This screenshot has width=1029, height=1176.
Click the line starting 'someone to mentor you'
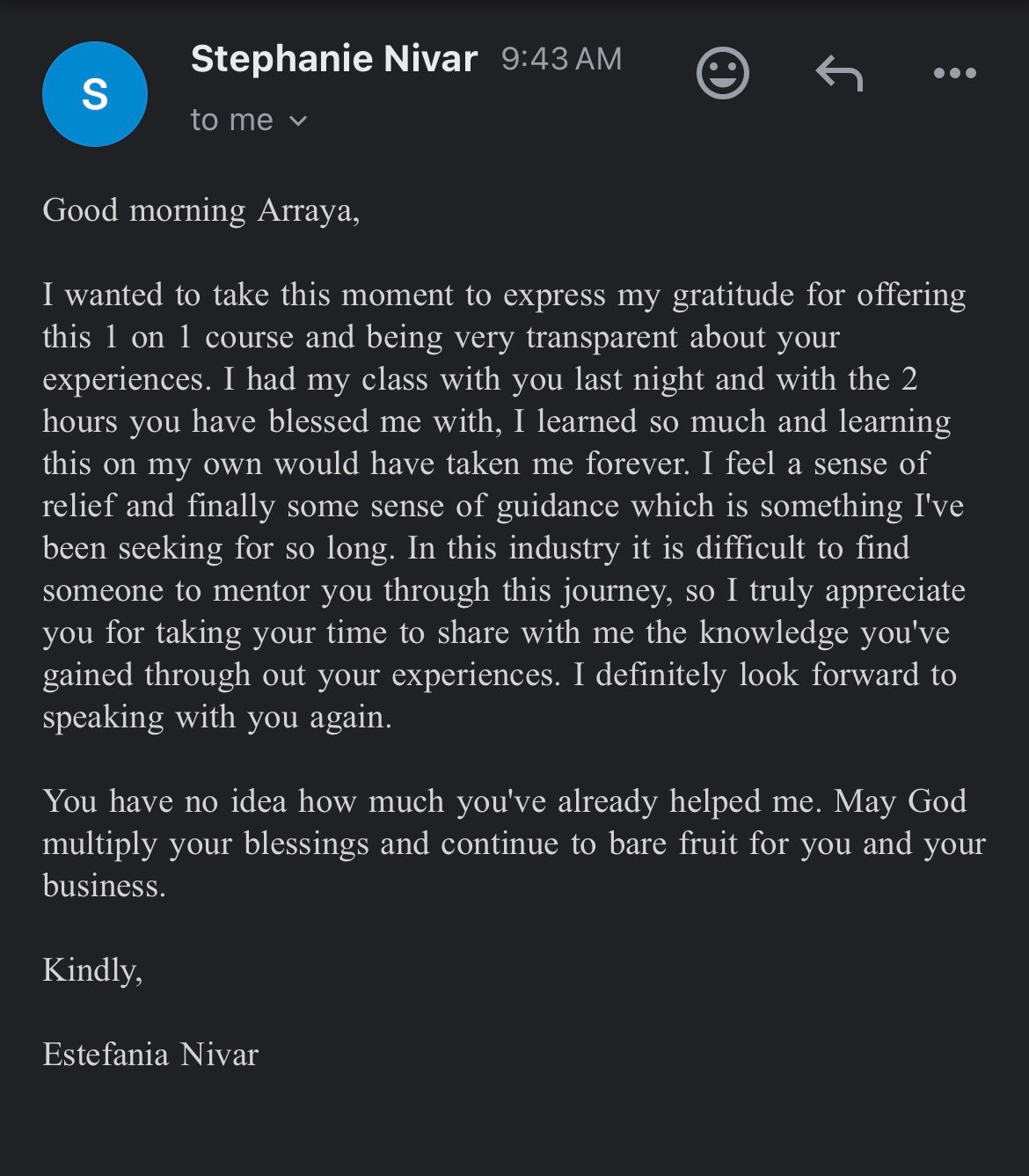coord(504,591)
